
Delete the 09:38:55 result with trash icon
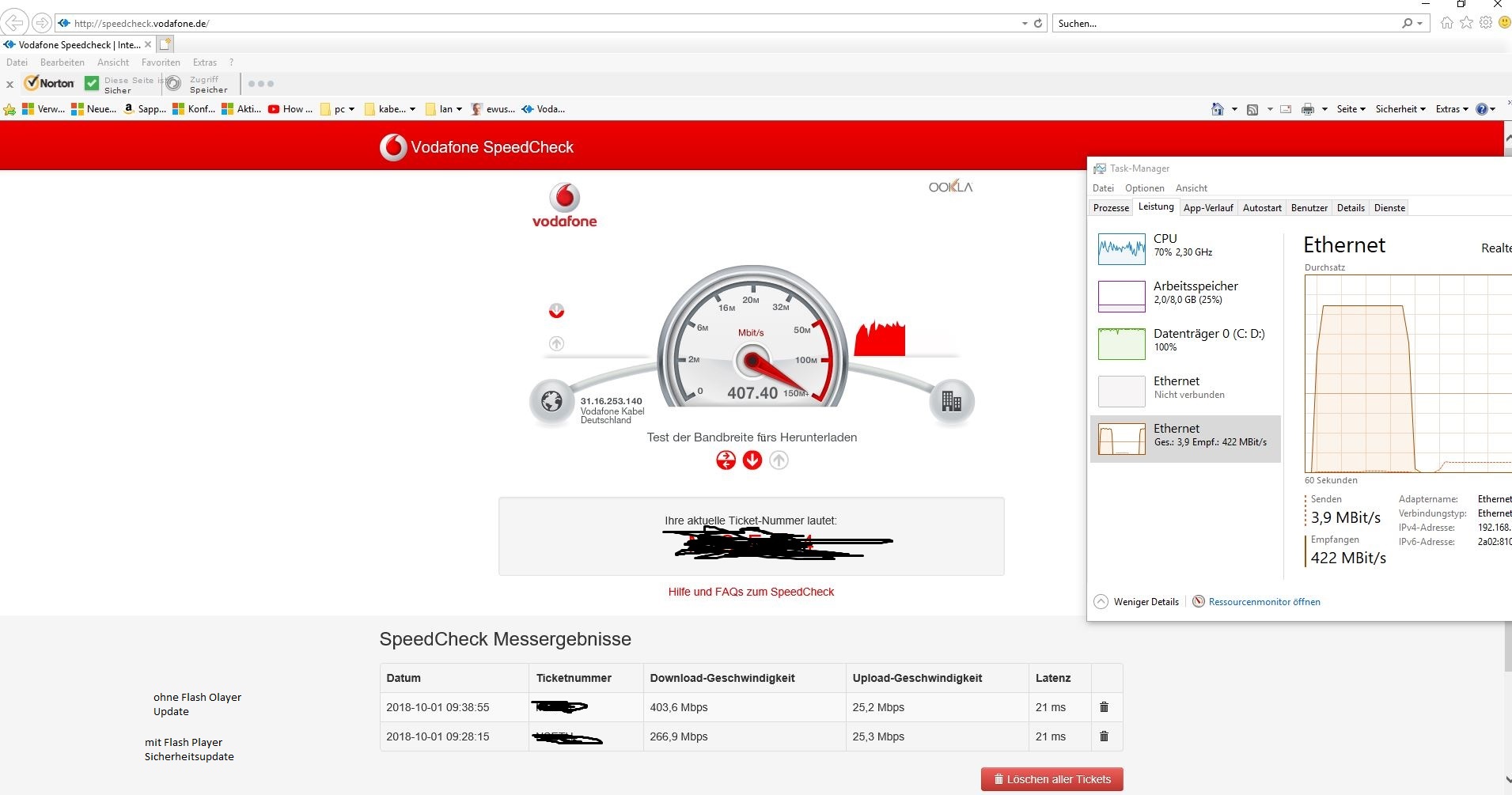tap(1105, 707)
